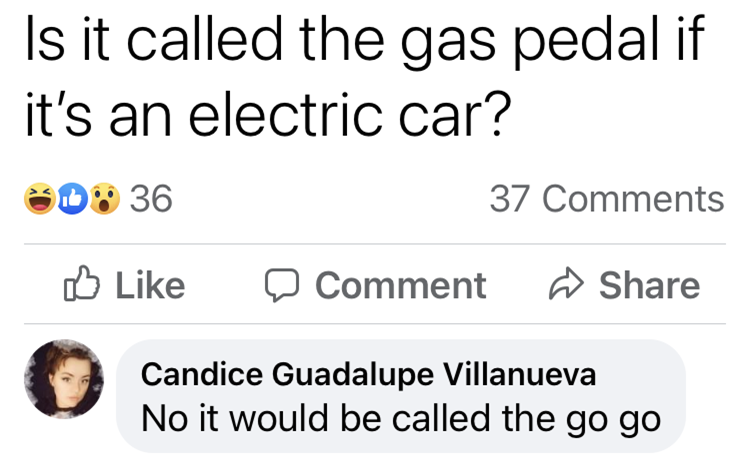Tap the curved arrow Share icon
The image size is (750, 463).
coord(566,283)
